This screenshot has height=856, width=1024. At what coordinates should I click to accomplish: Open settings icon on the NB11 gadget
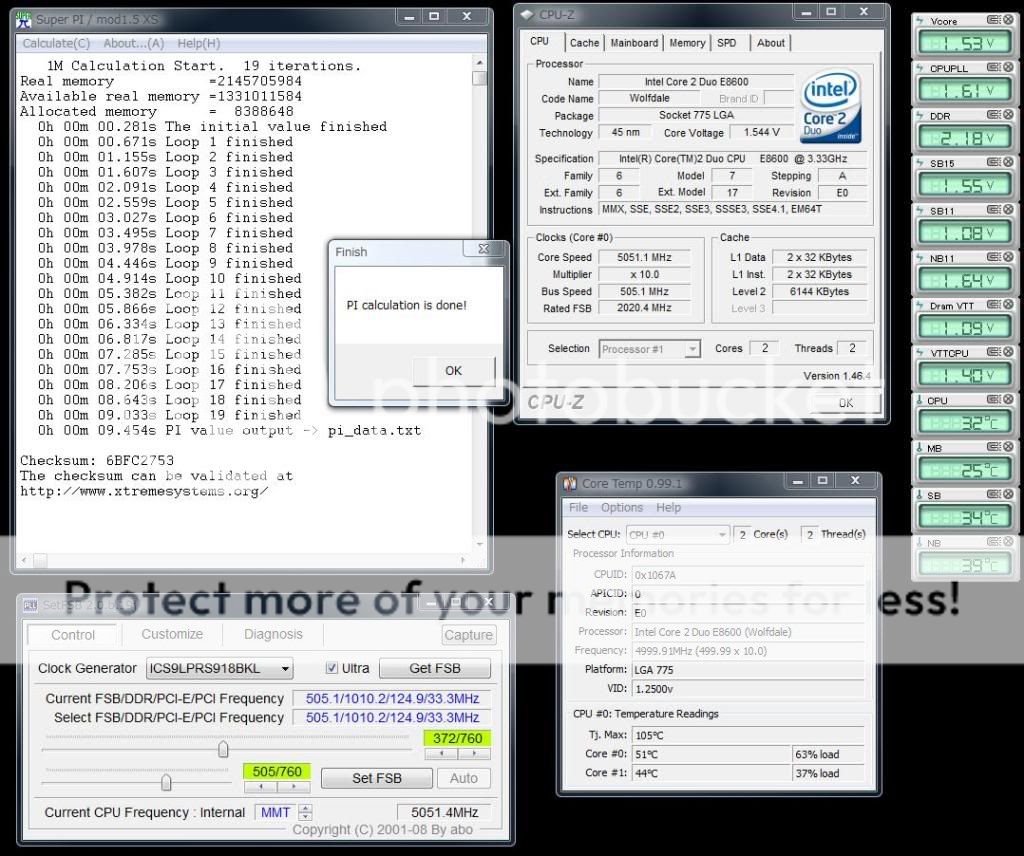pos(993,257)
